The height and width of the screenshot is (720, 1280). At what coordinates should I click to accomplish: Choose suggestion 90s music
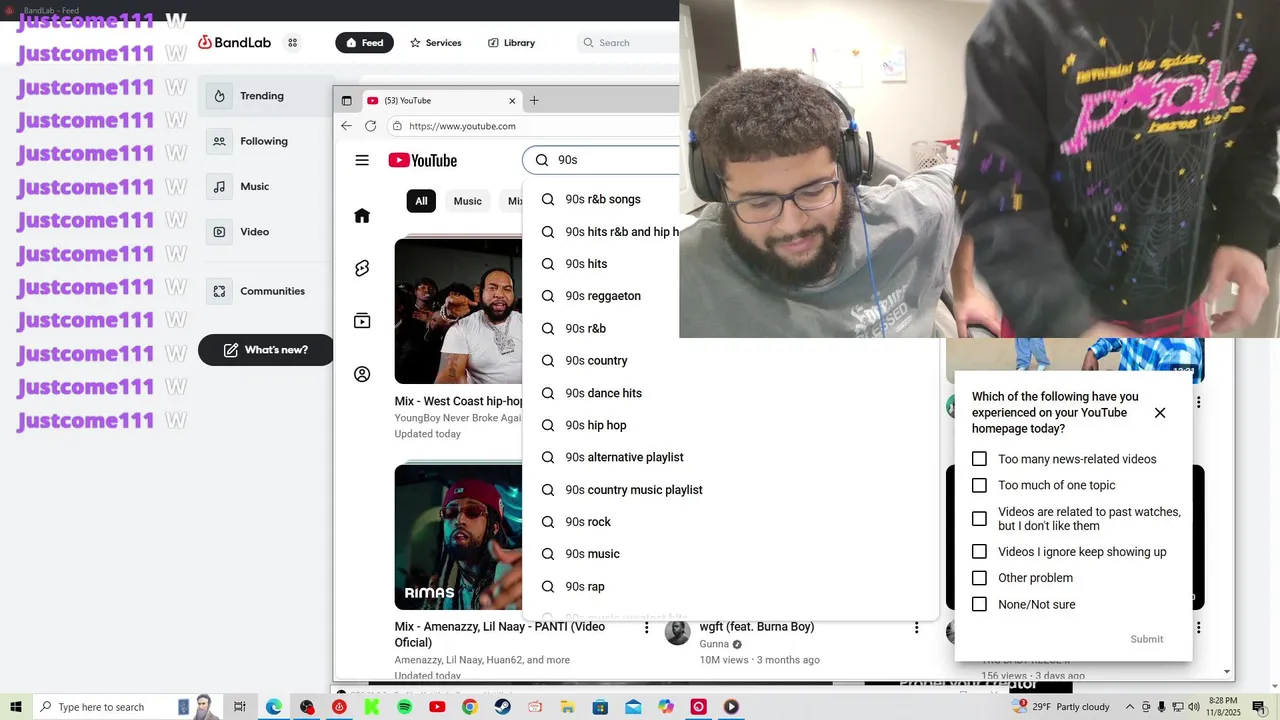coord(730,554)
